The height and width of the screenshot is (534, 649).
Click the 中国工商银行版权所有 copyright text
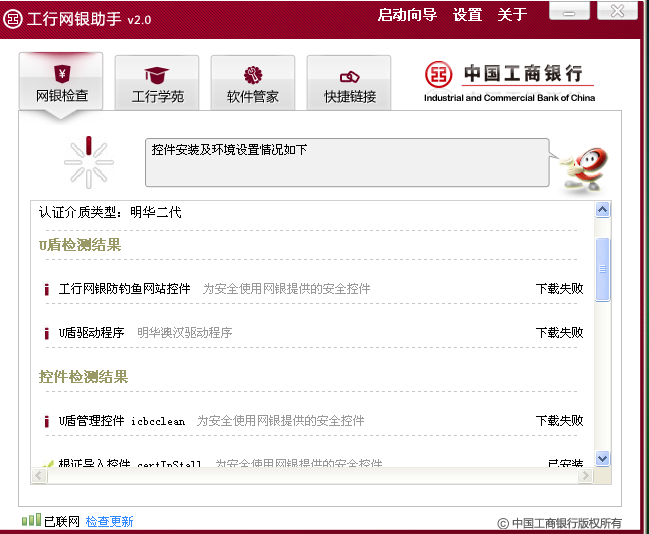point(560,523)
